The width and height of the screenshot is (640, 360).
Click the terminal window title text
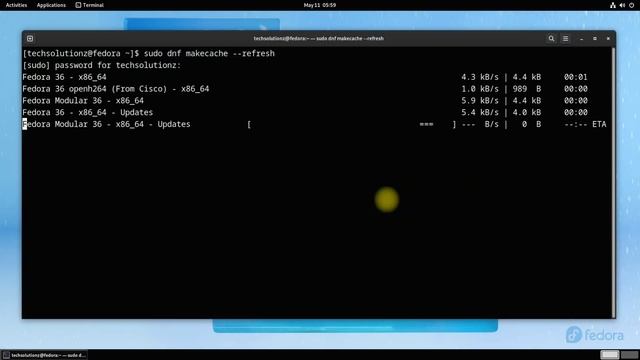point(318,38)
